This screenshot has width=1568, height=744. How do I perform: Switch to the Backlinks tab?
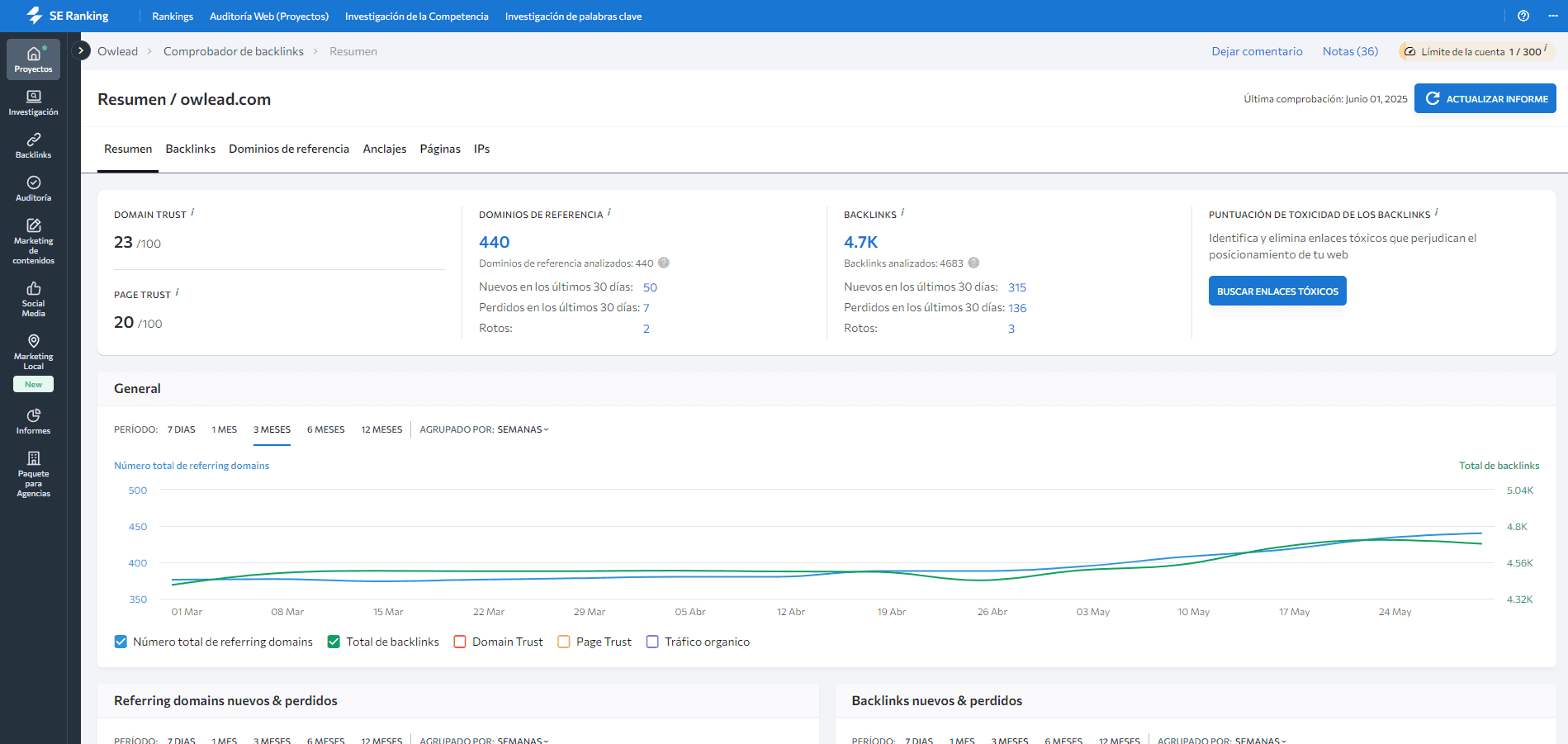coord(190,149)
